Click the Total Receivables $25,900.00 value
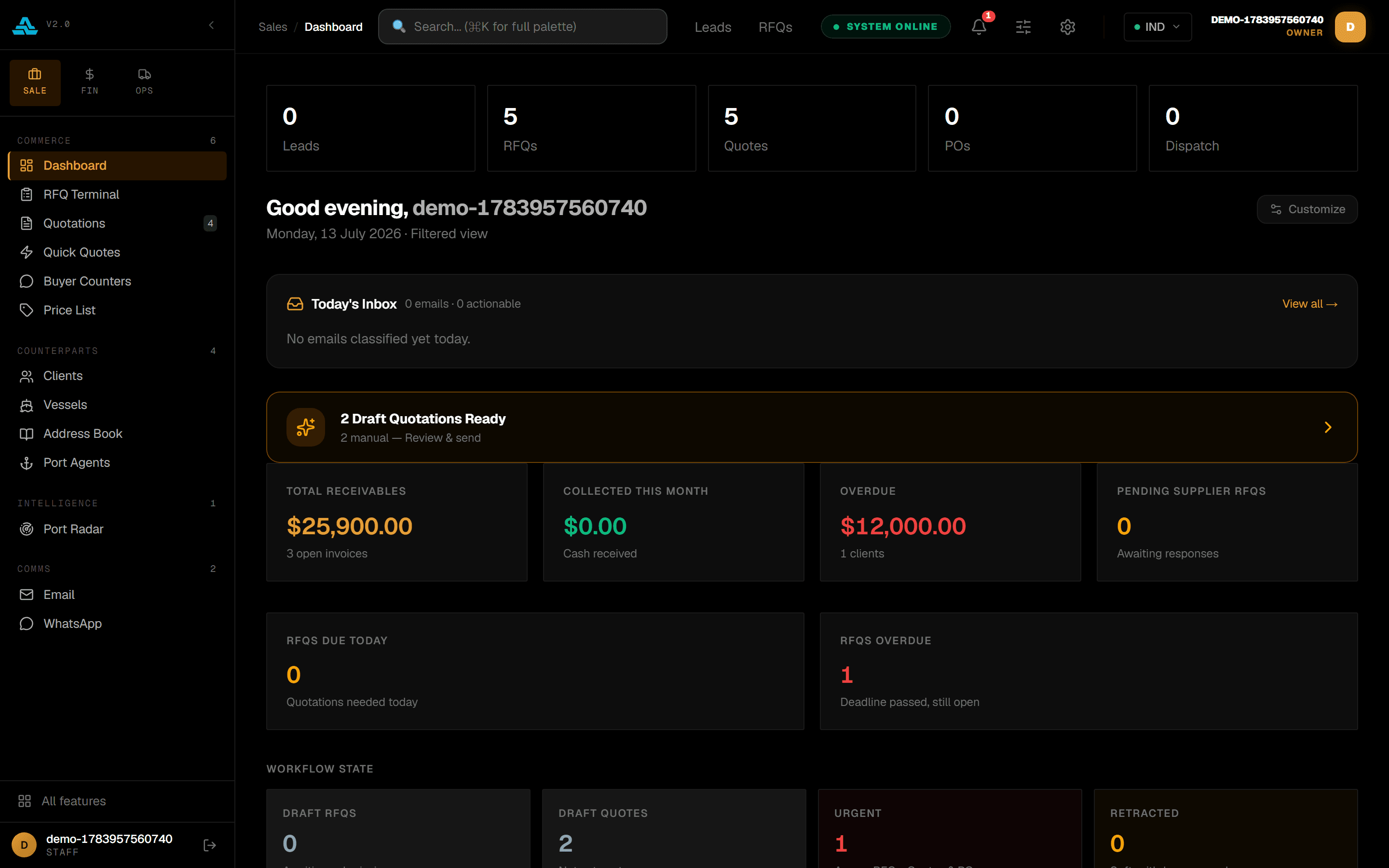 [x=349, y=527]
